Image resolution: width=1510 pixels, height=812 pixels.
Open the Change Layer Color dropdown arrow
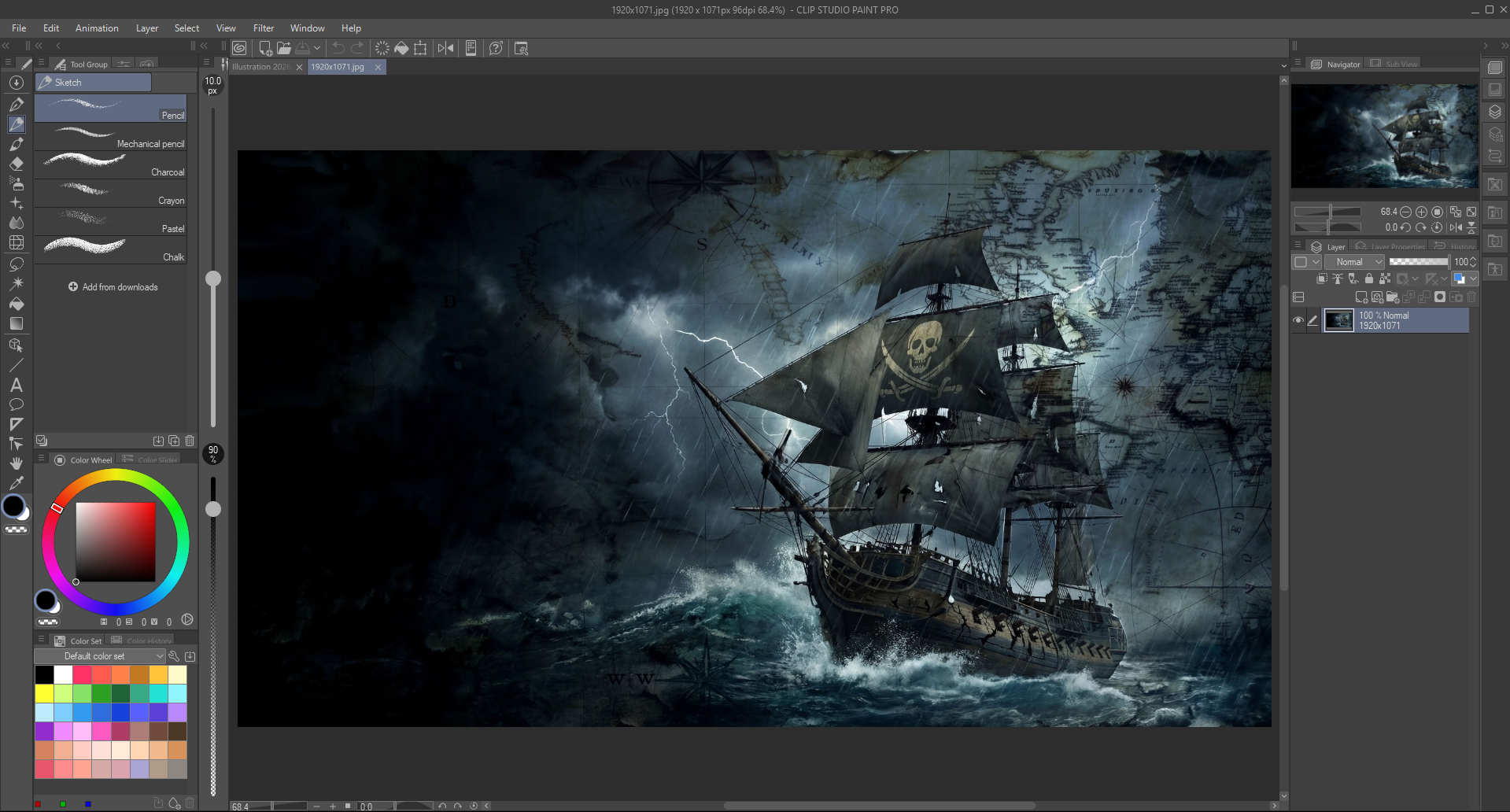point(1474,279)
